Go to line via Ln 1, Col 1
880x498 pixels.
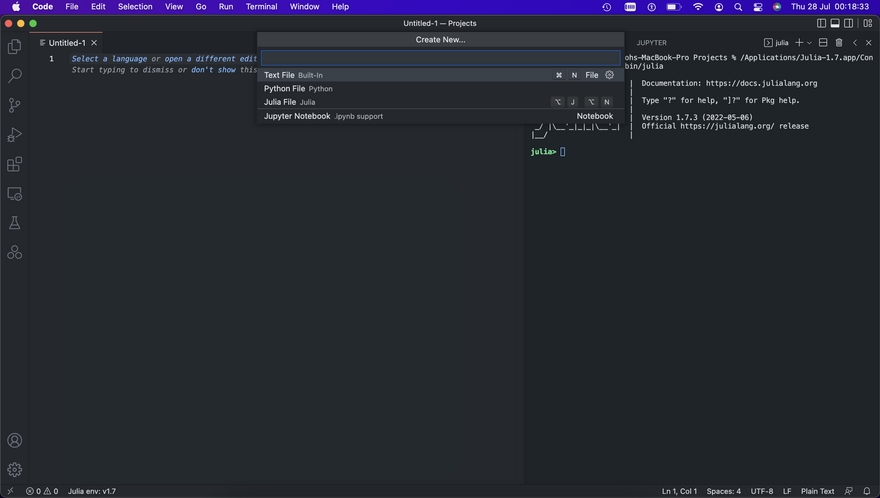[x=679, y=491]
